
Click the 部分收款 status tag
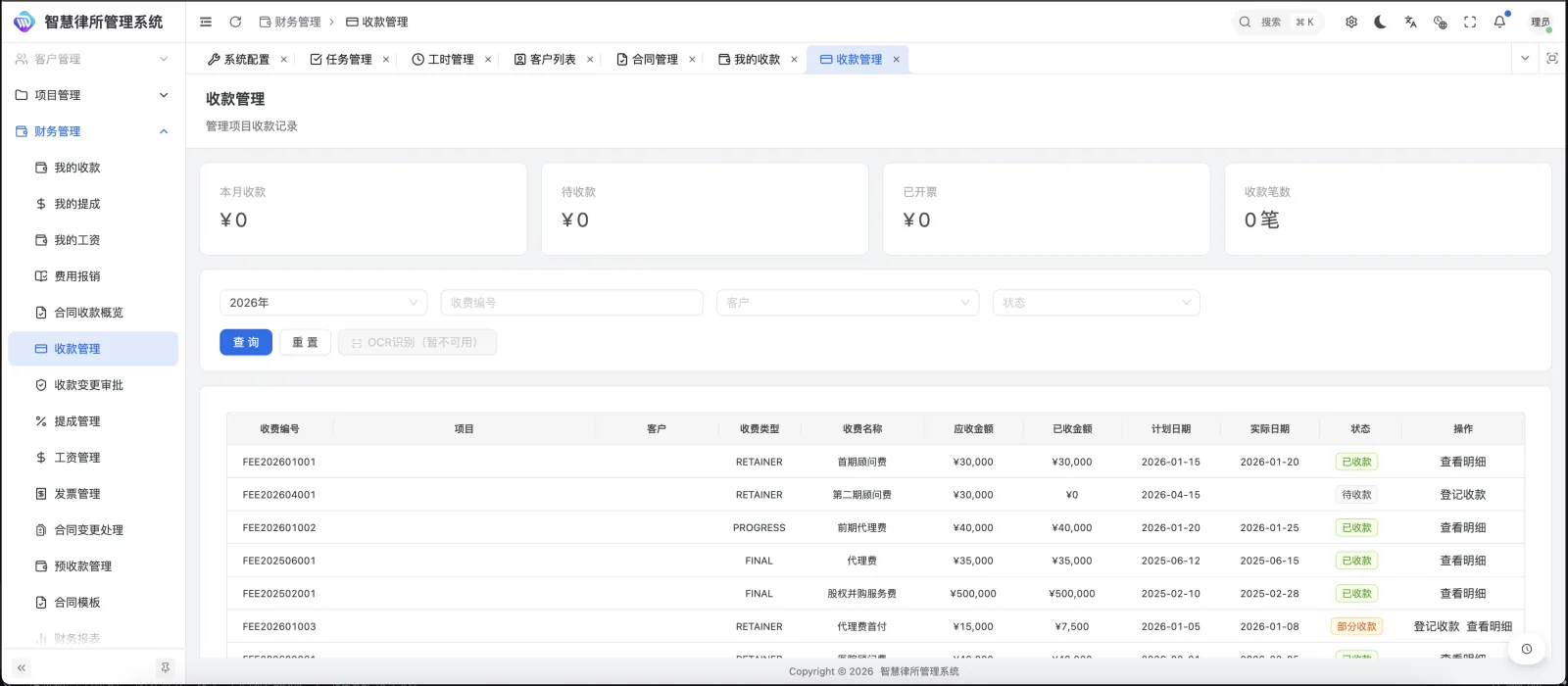click(x=1356, y=626)
